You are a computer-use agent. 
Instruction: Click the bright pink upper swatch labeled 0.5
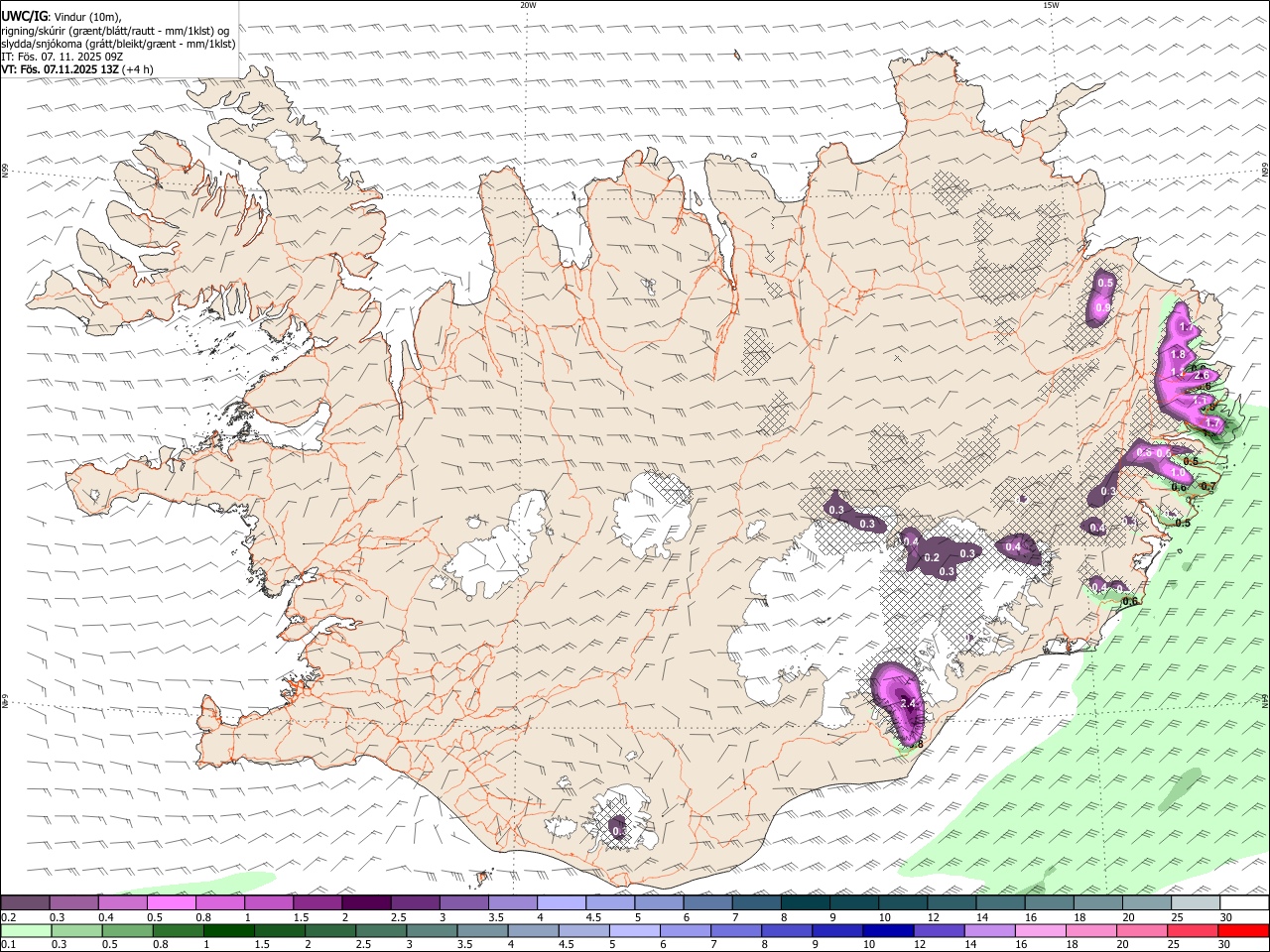(x=171, y=902)
